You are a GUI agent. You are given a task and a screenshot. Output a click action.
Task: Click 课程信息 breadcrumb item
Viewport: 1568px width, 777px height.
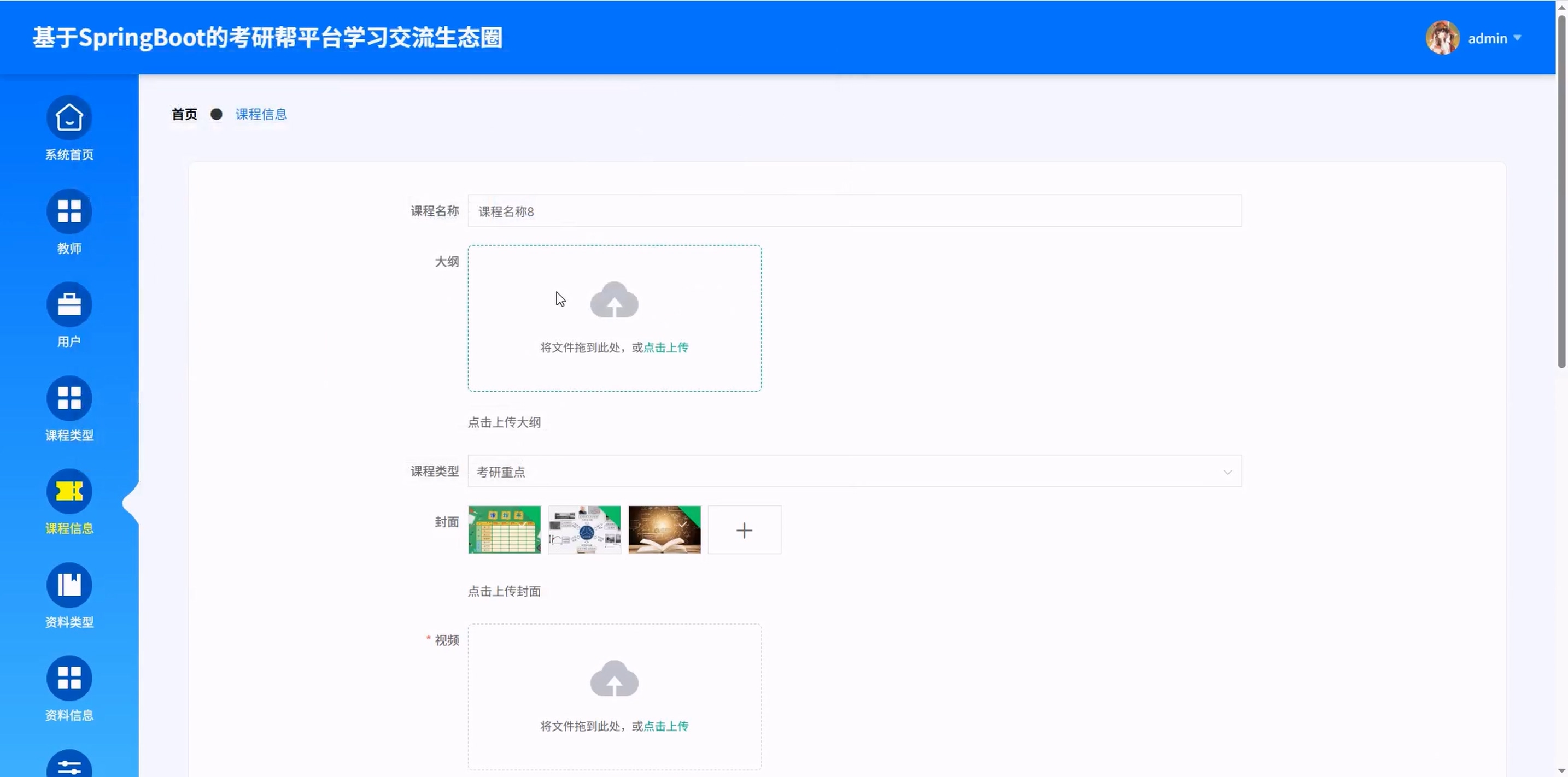pos(261,114)
